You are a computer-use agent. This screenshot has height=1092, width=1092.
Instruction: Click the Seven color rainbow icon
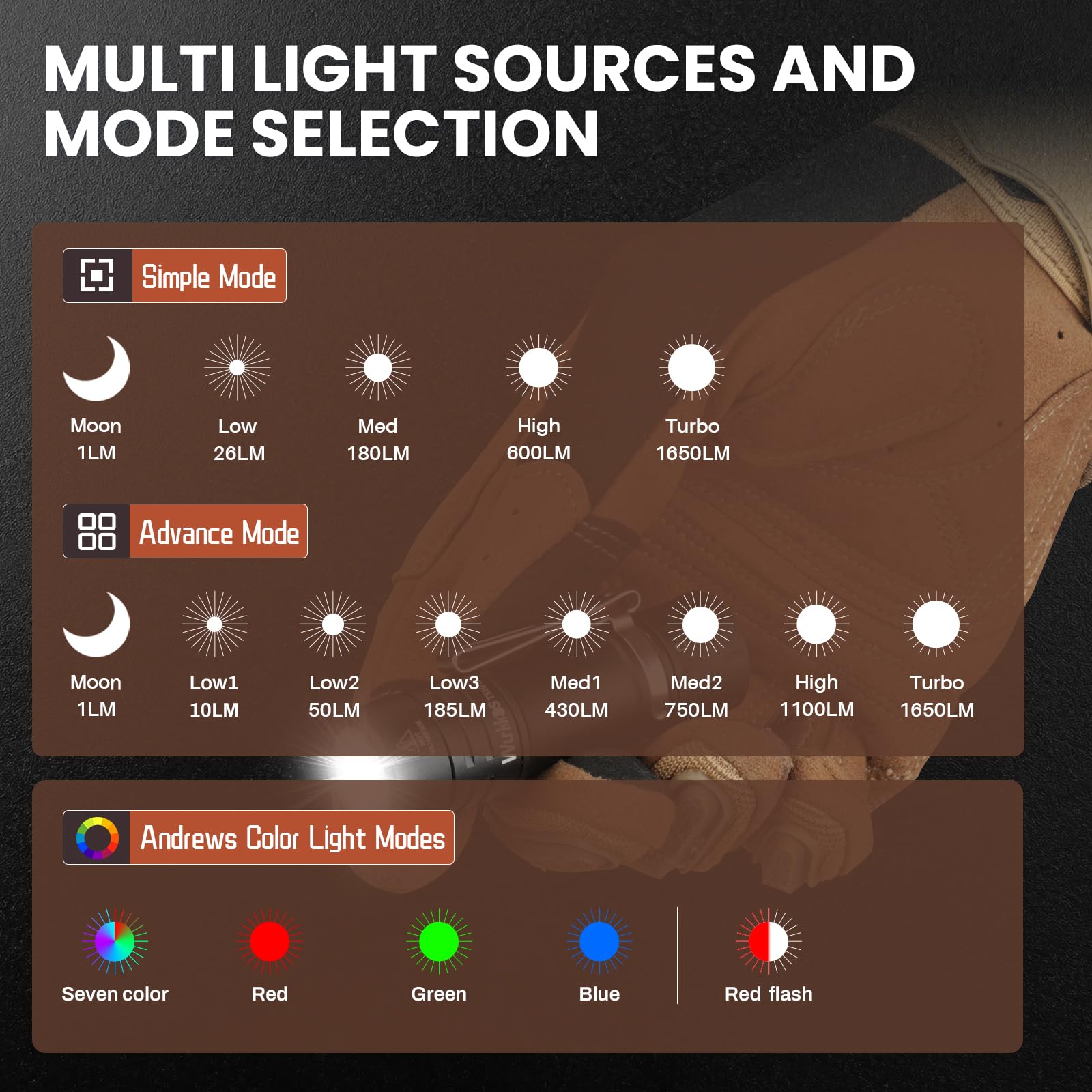pyautogui.click(x=115, y=942)
